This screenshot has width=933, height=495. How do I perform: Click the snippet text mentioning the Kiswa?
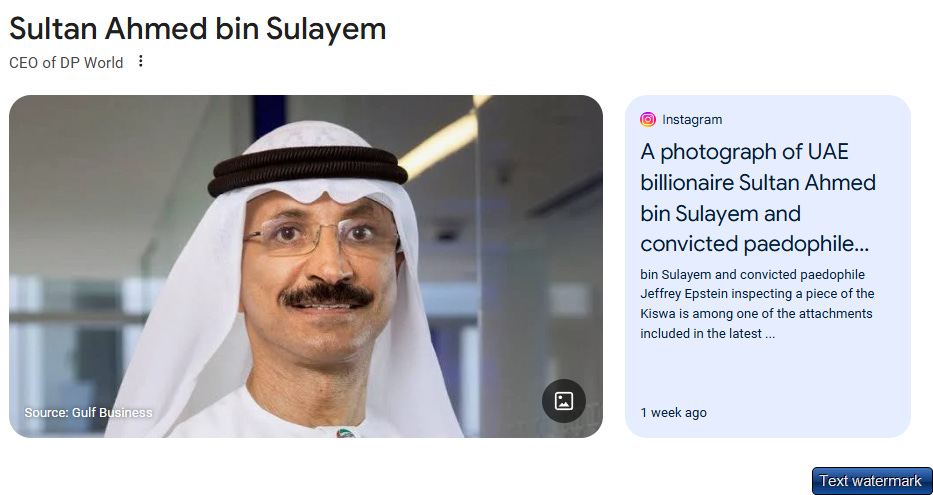757,304
